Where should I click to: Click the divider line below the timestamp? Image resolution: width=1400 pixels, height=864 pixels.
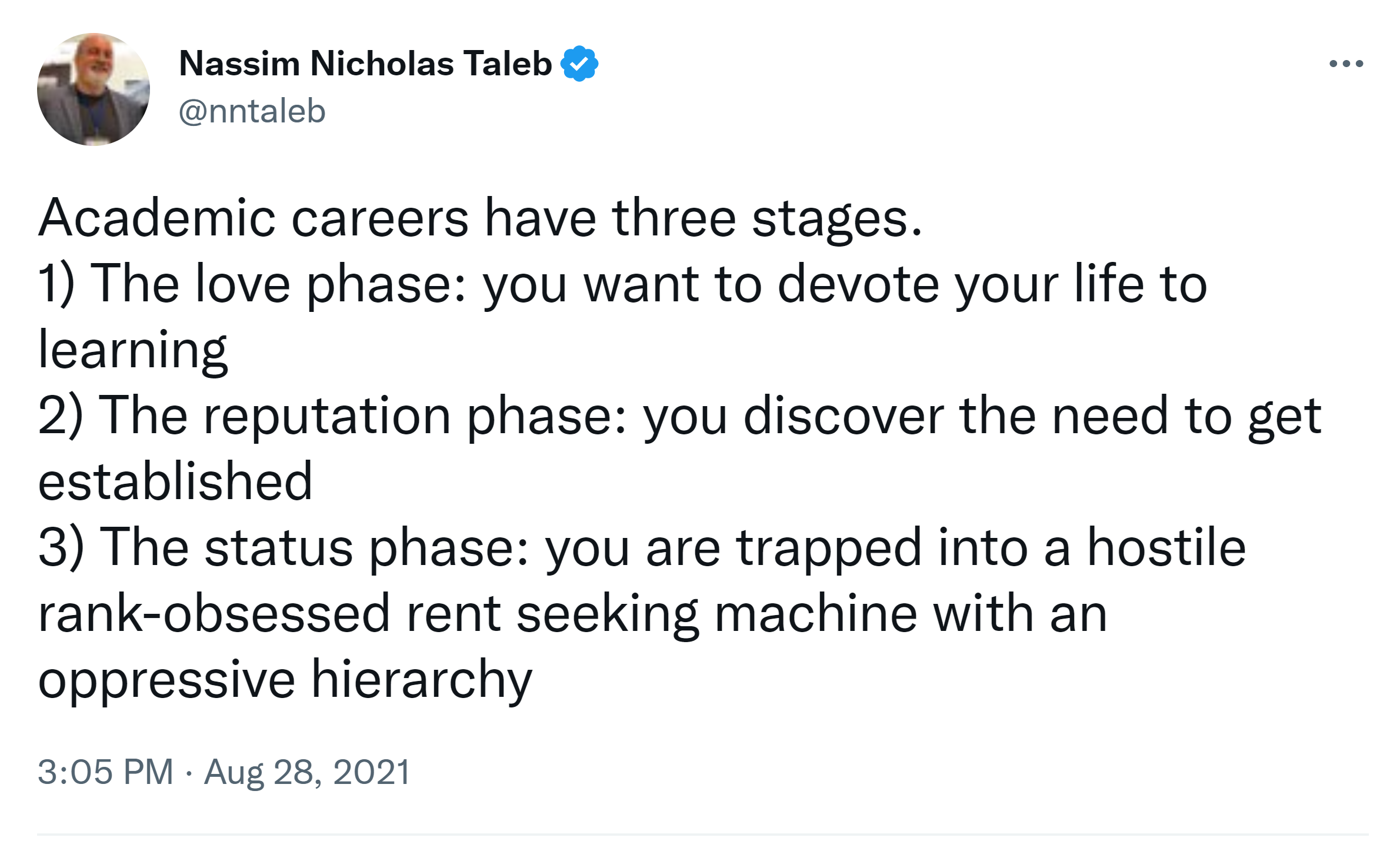point(702,834)
